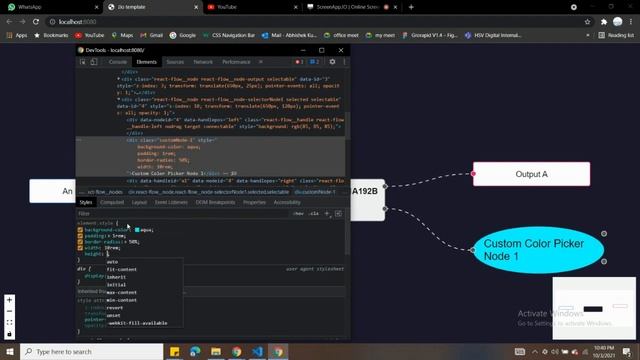Screen dimensions: 640x360
Task: Open the Properties pane tab
Action: point(254,202)
